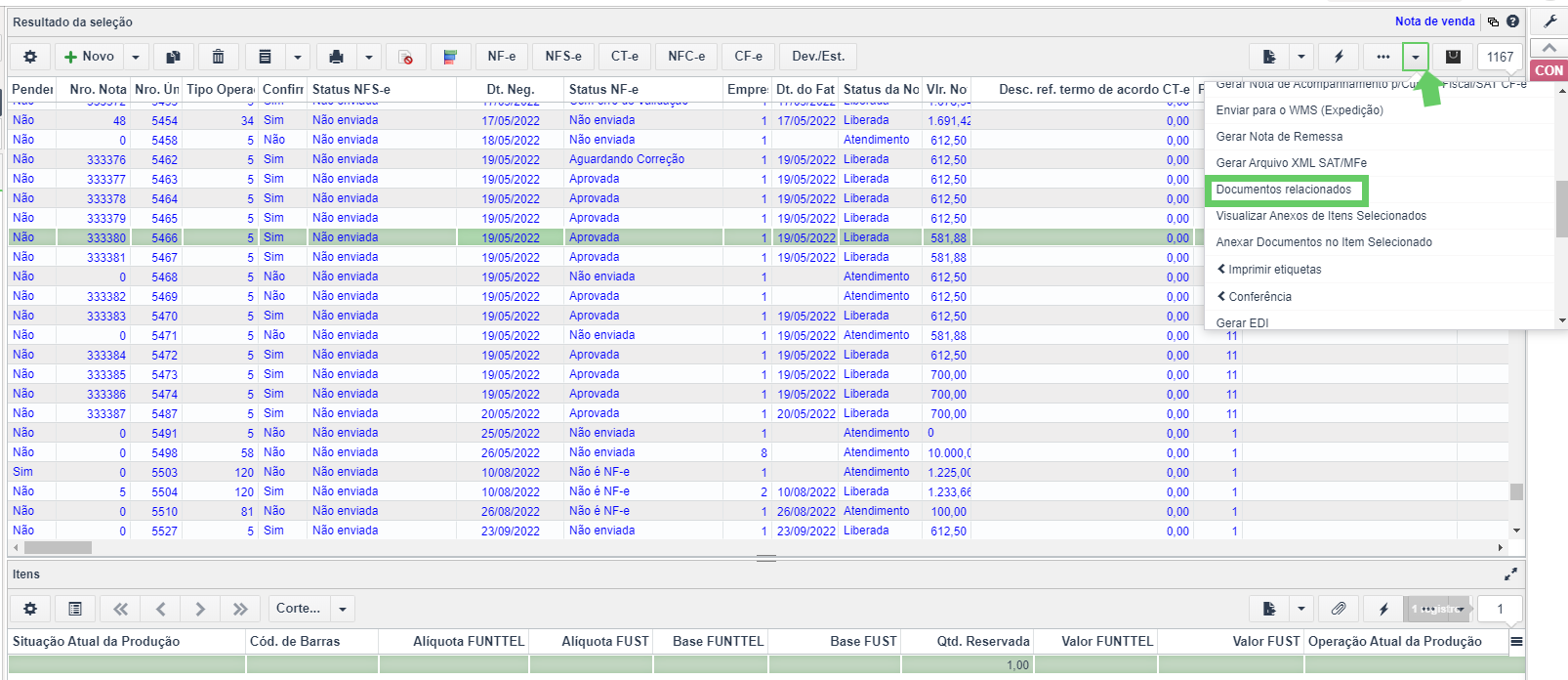The height and width of the screenshot is (680, 1568).
Task: Click the export file icon in the top toolbar
Action: coord(1269,57)
